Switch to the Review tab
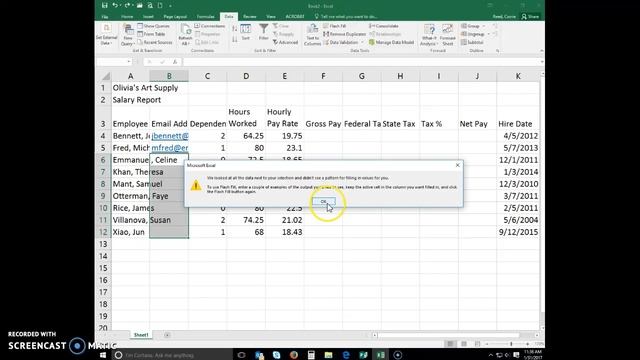This screenshot has width=640, height=360. coord(249,17)
